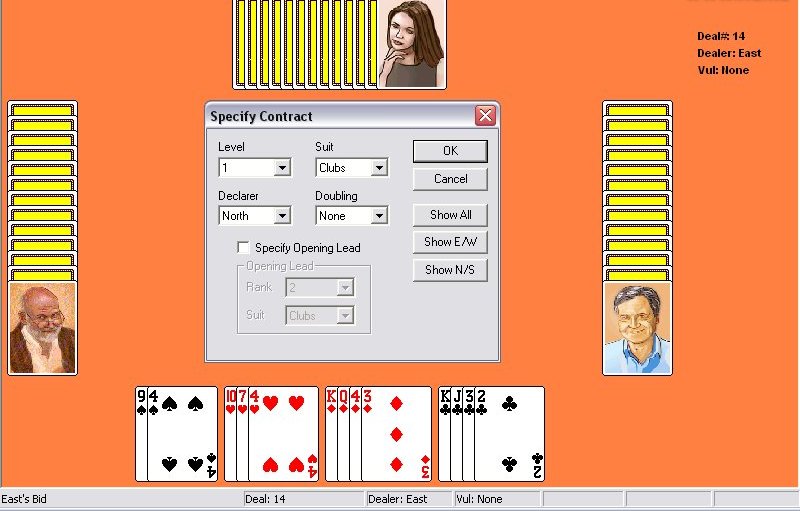
Task: Click the East player's portrait
Action: pyautogui.click(x=637, y=328)
